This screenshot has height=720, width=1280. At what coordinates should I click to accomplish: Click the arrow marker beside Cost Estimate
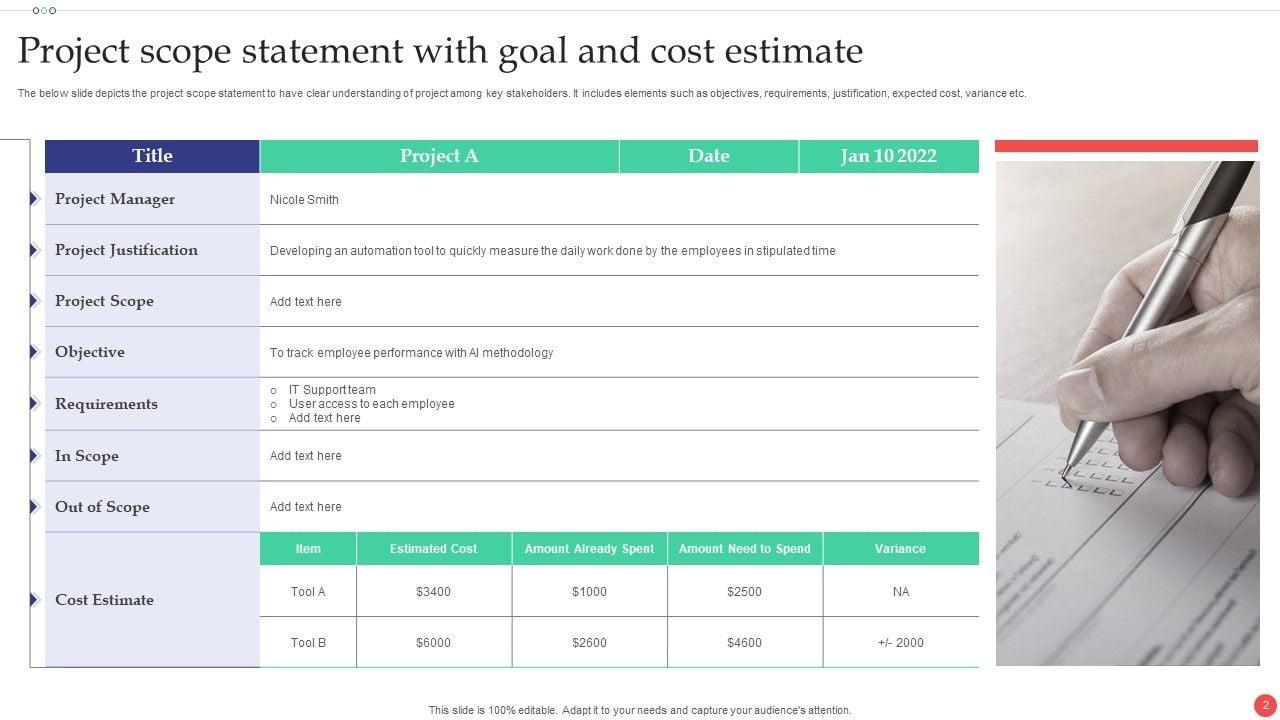click(x=34, y=600)
